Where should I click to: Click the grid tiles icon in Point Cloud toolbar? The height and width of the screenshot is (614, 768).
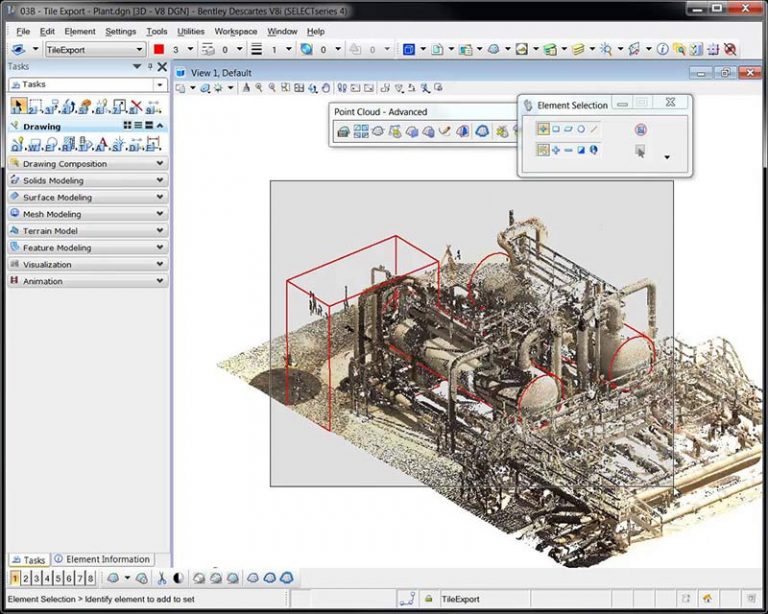(361, 131)
